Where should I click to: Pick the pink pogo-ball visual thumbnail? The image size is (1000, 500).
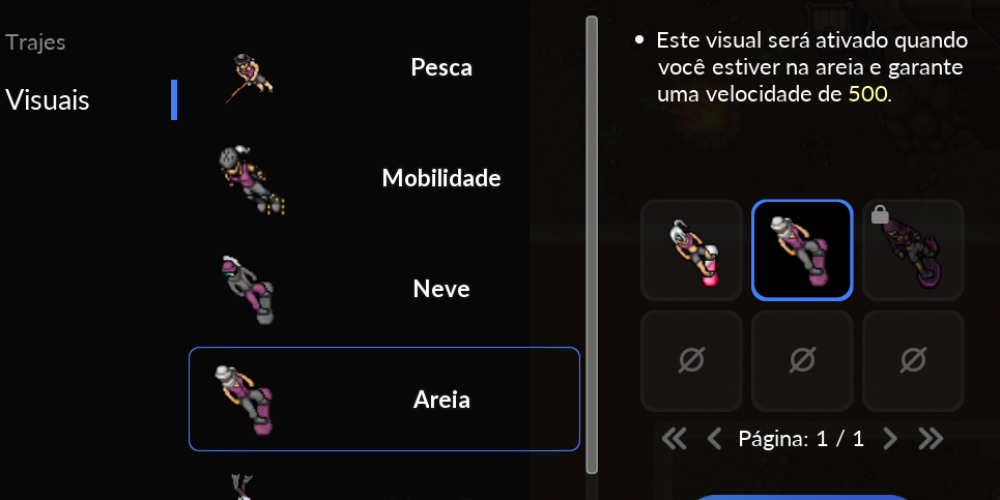click(691, 251)
